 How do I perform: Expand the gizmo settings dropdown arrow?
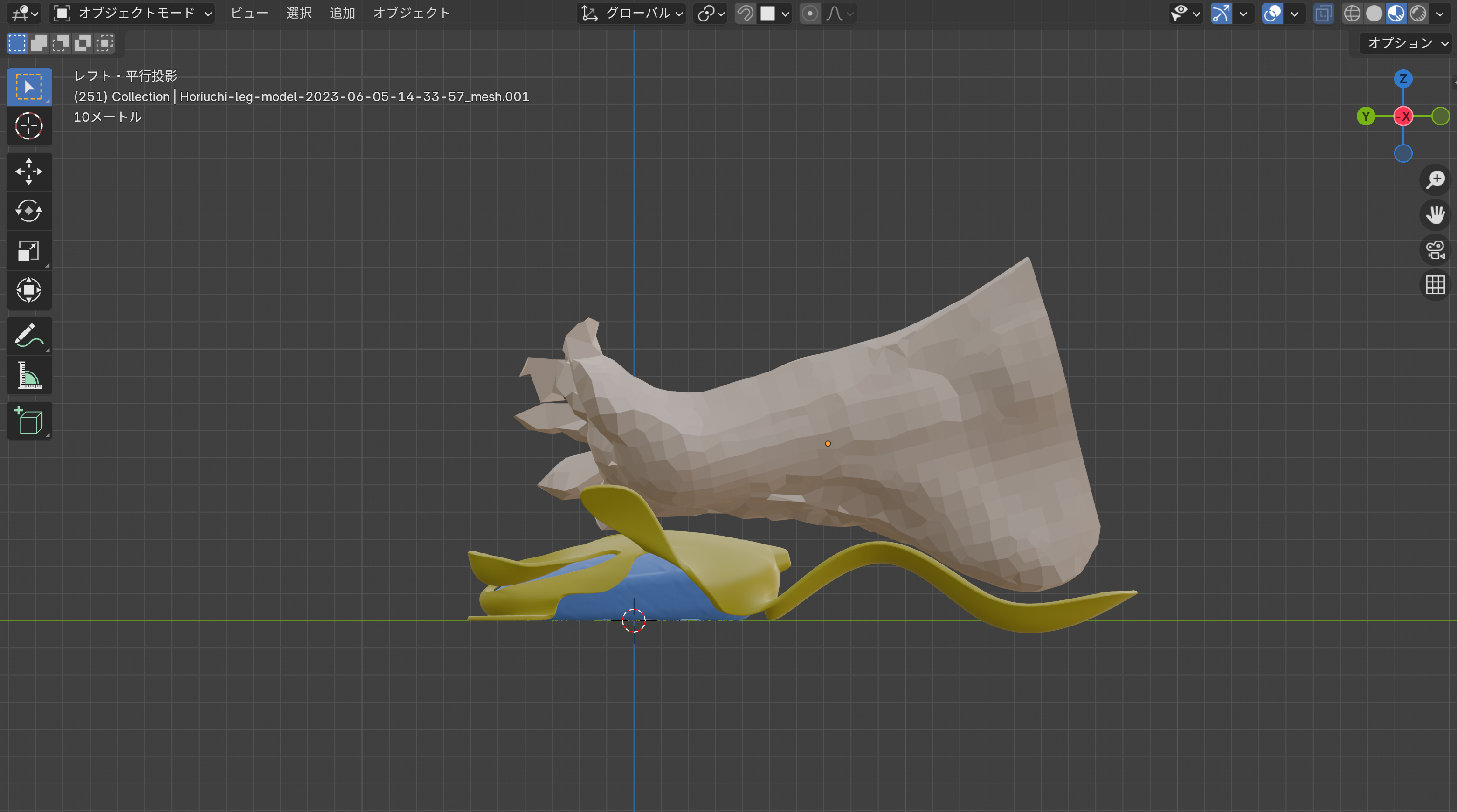click(x=1243, y=13)
